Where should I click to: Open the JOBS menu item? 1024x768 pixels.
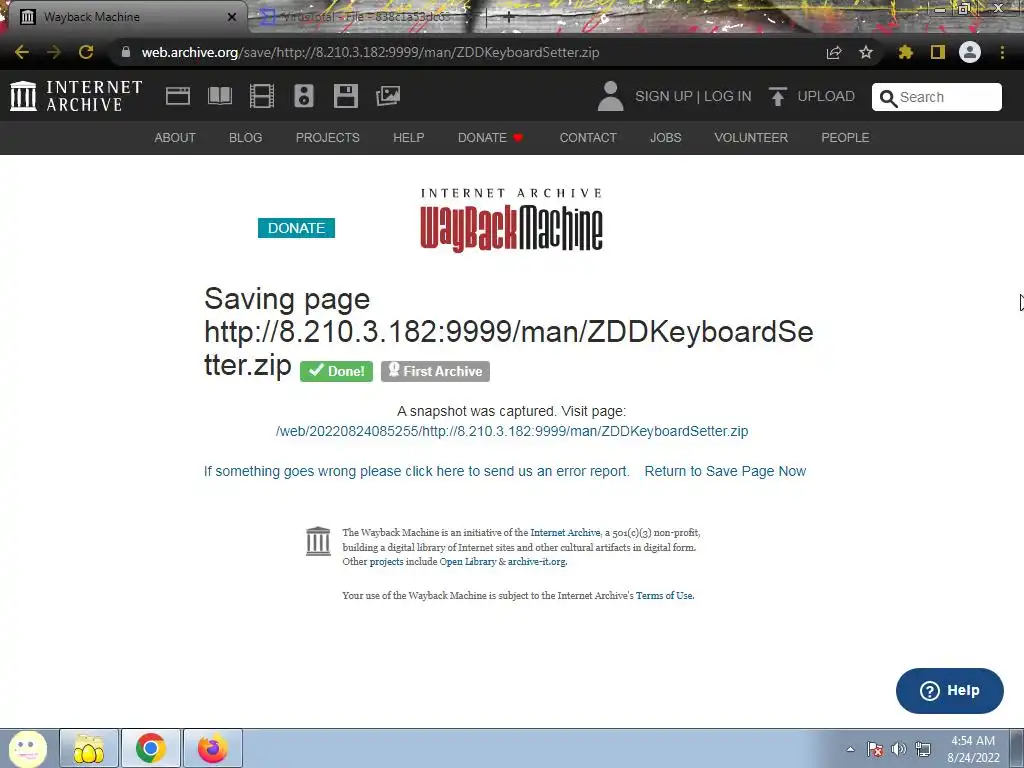pos(665,138)
